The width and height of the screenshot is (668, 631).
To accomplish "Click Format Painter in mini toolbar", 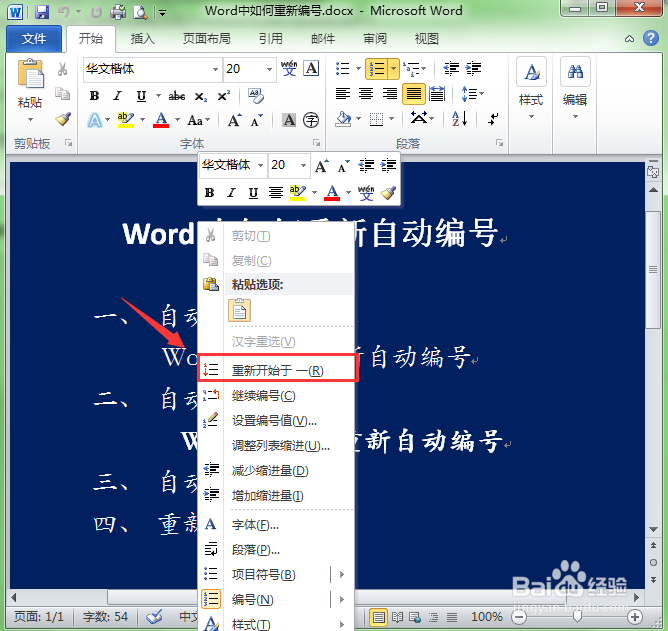I will click(388, 193).
